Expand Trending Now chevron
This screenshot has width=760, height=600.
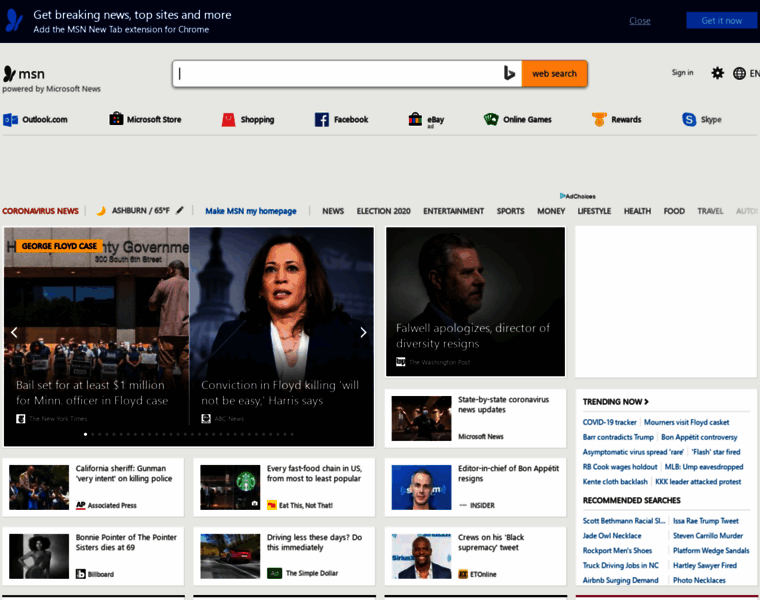click(x=646, y=401)
